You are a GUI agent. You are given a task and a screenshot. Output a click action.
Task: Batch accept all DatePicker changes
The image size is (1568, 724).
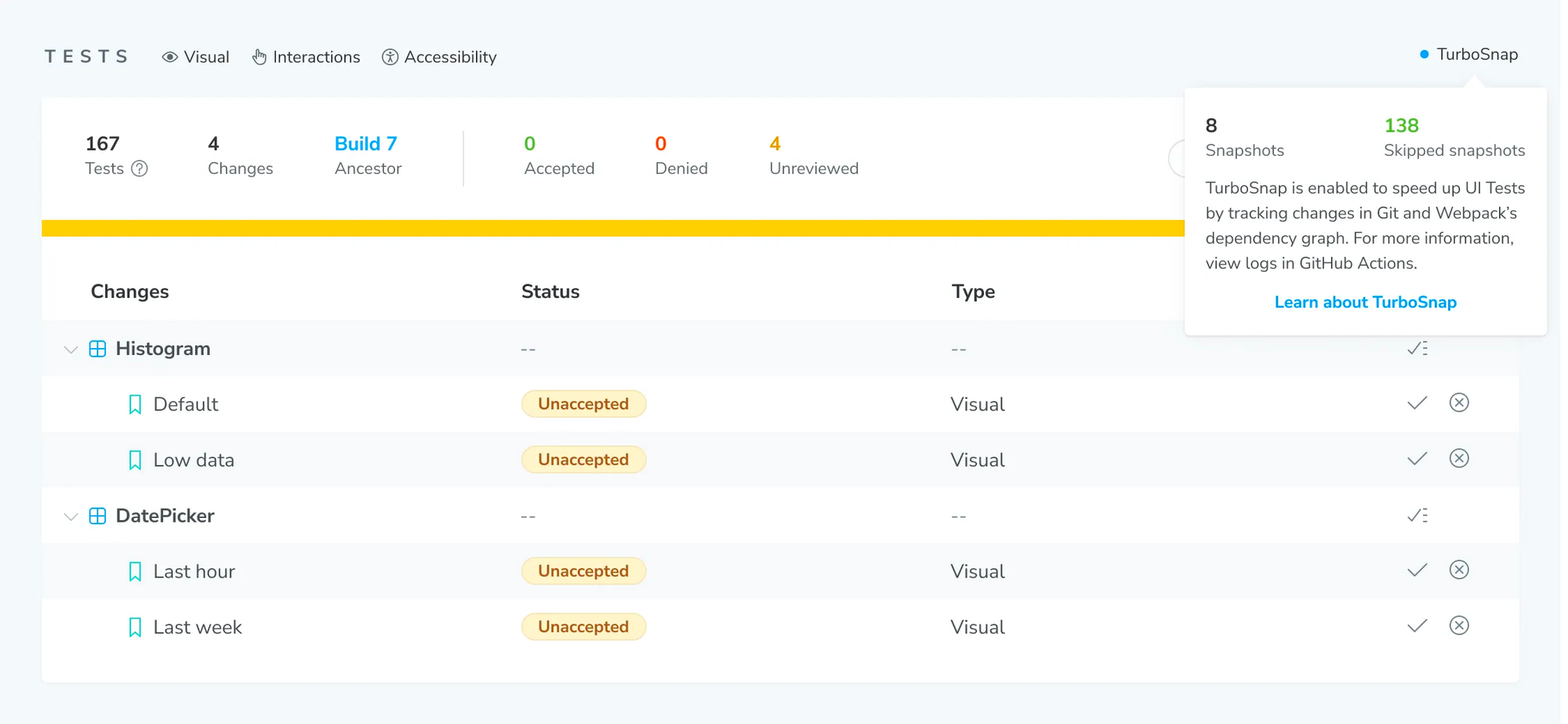point(1417,516)
